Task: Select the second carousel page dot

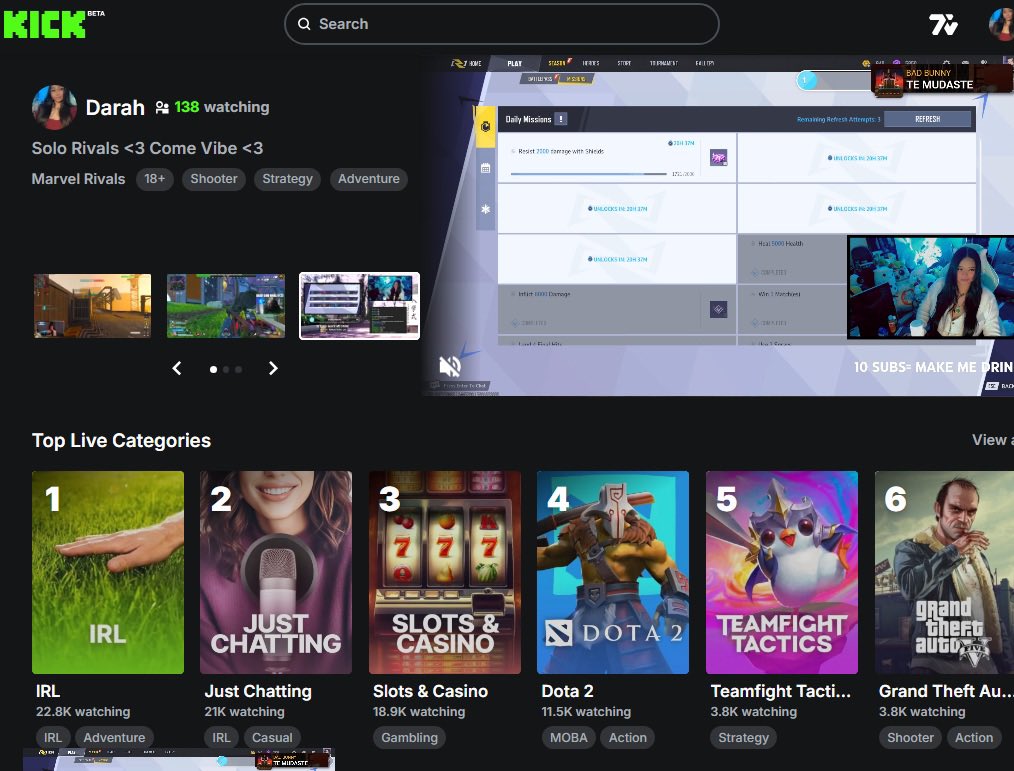Action: point(226,369)
